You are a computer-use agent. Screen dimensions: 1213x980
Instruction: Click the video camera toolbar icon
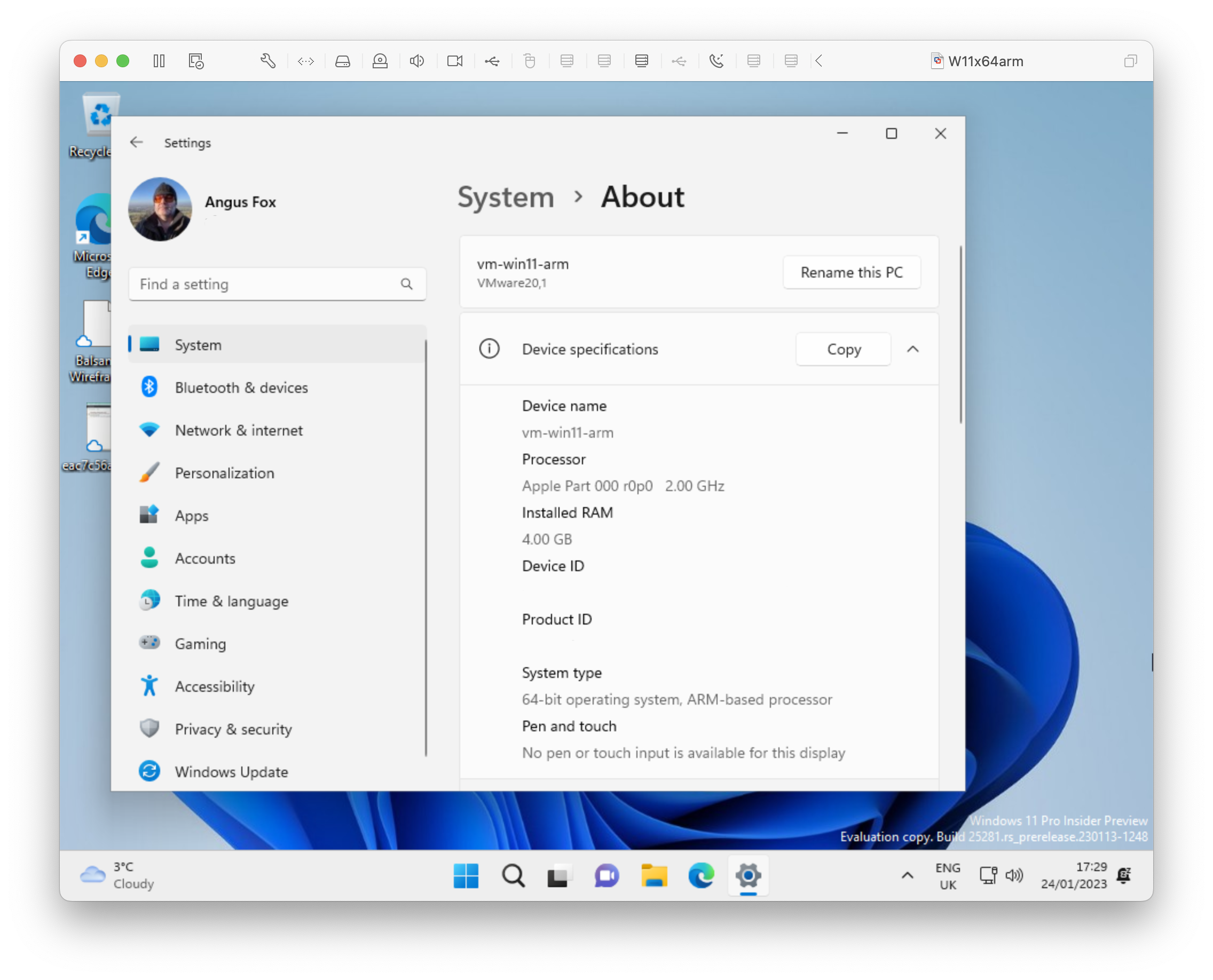click(x=454, y=61)
